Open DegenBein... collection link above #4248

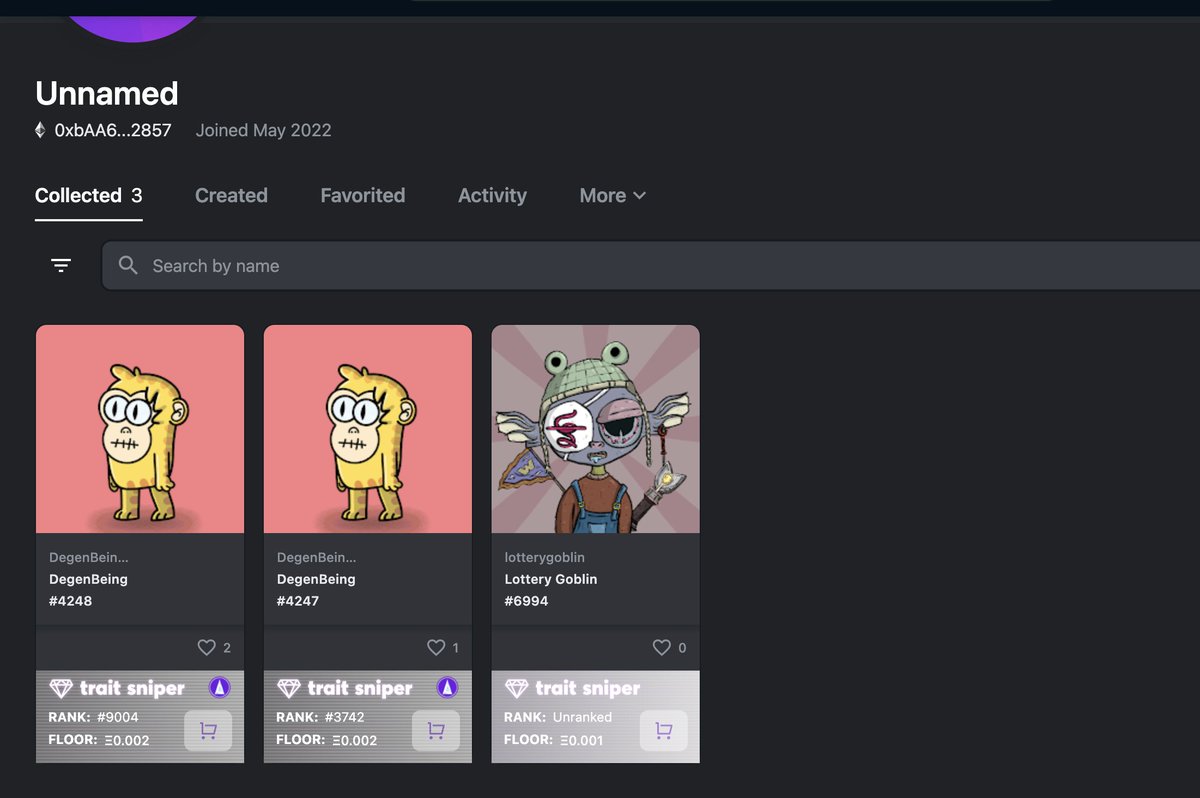pos(89,557)
